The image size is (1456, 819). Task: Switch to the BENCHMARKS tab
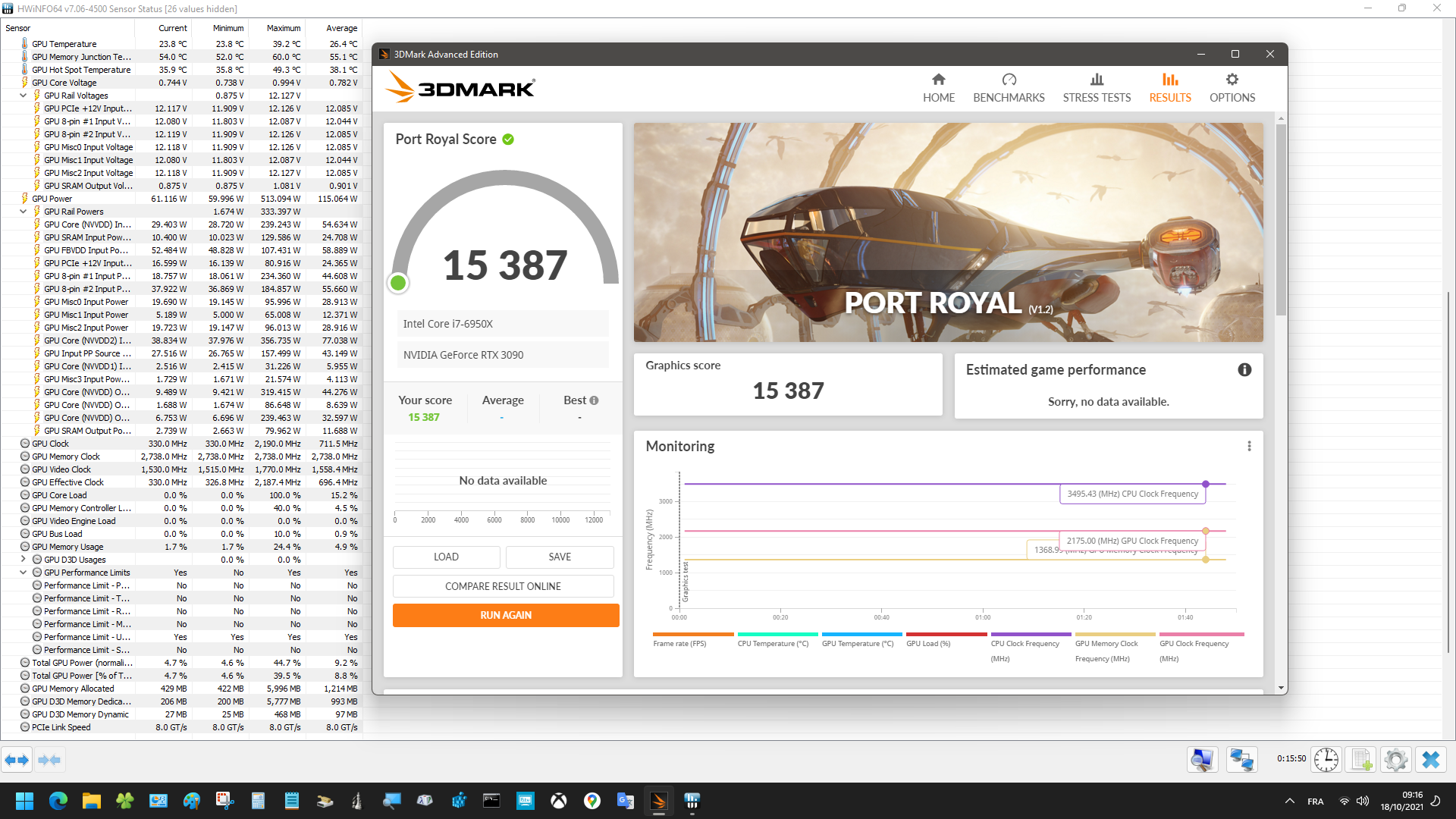click(1009, 88)
